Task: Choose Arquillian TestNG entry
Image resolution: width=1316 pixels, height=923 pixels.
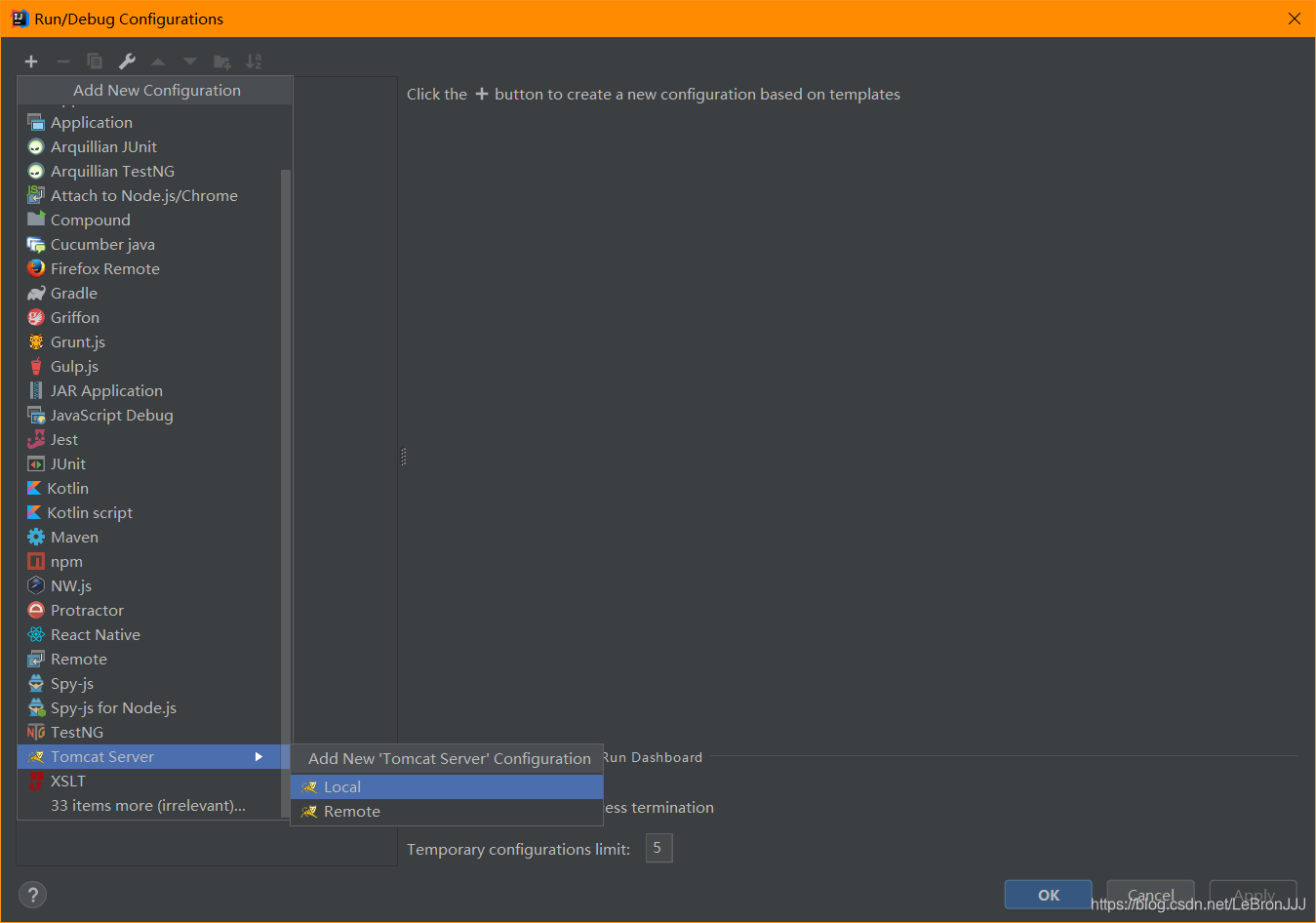Action: [154, 171]
